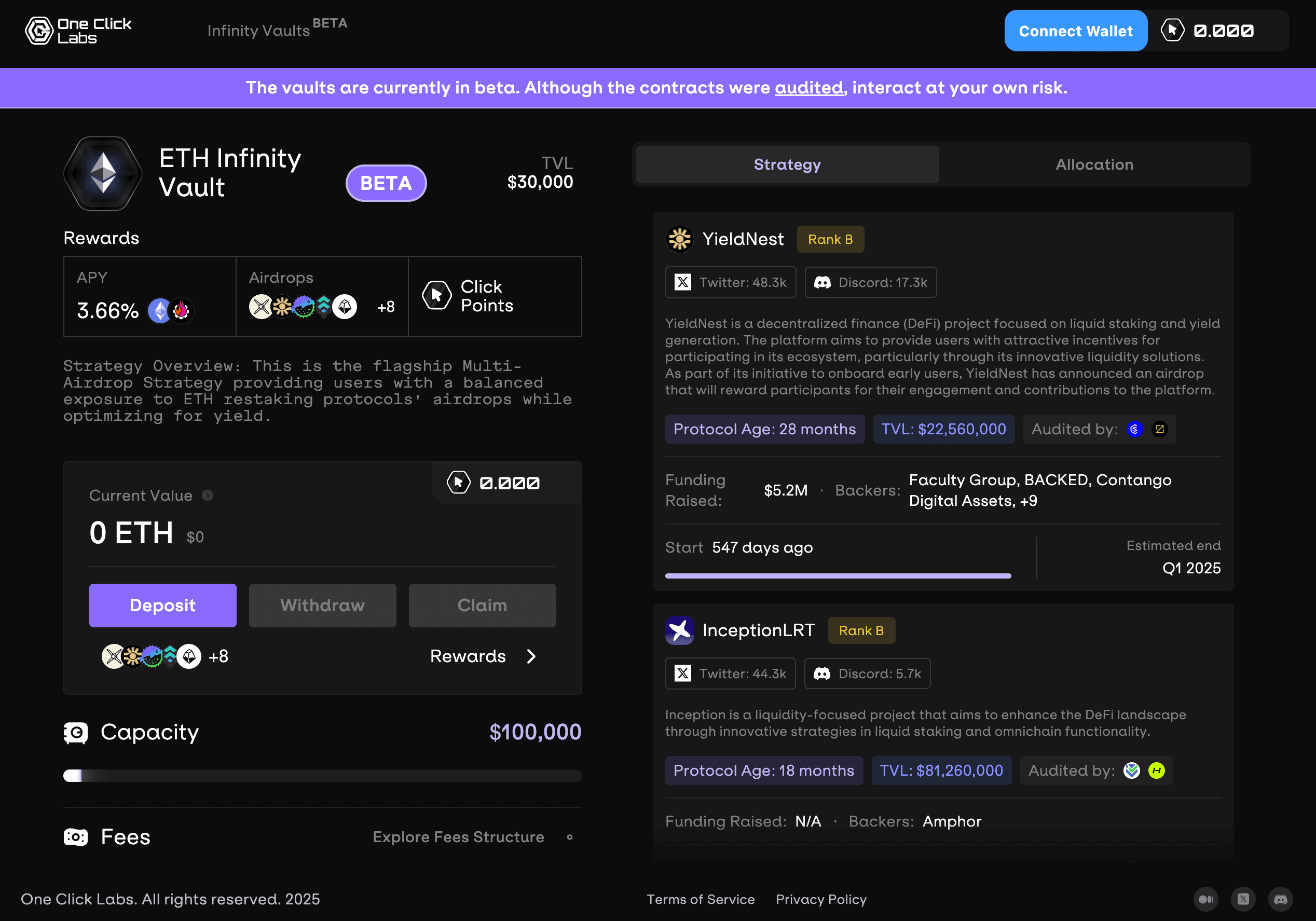Expand the Explore Fees Structure section

tap(459, 837)
